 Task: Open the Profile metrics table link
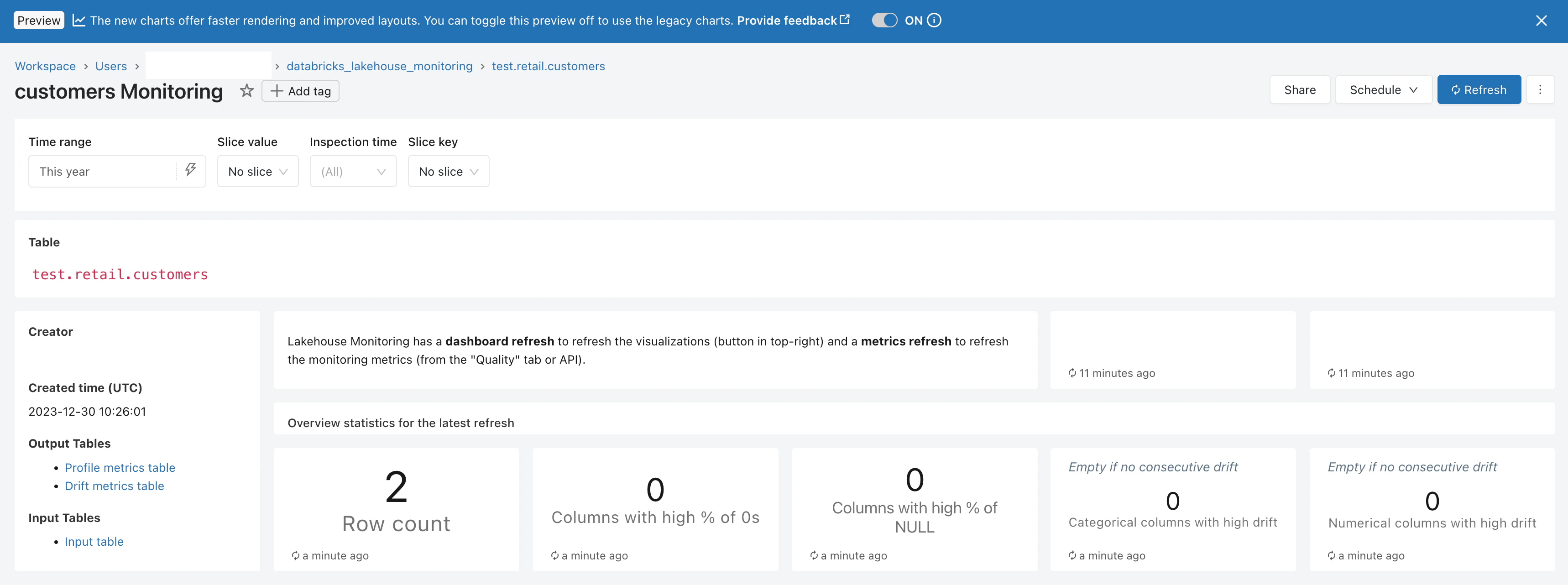click(120, 468)
